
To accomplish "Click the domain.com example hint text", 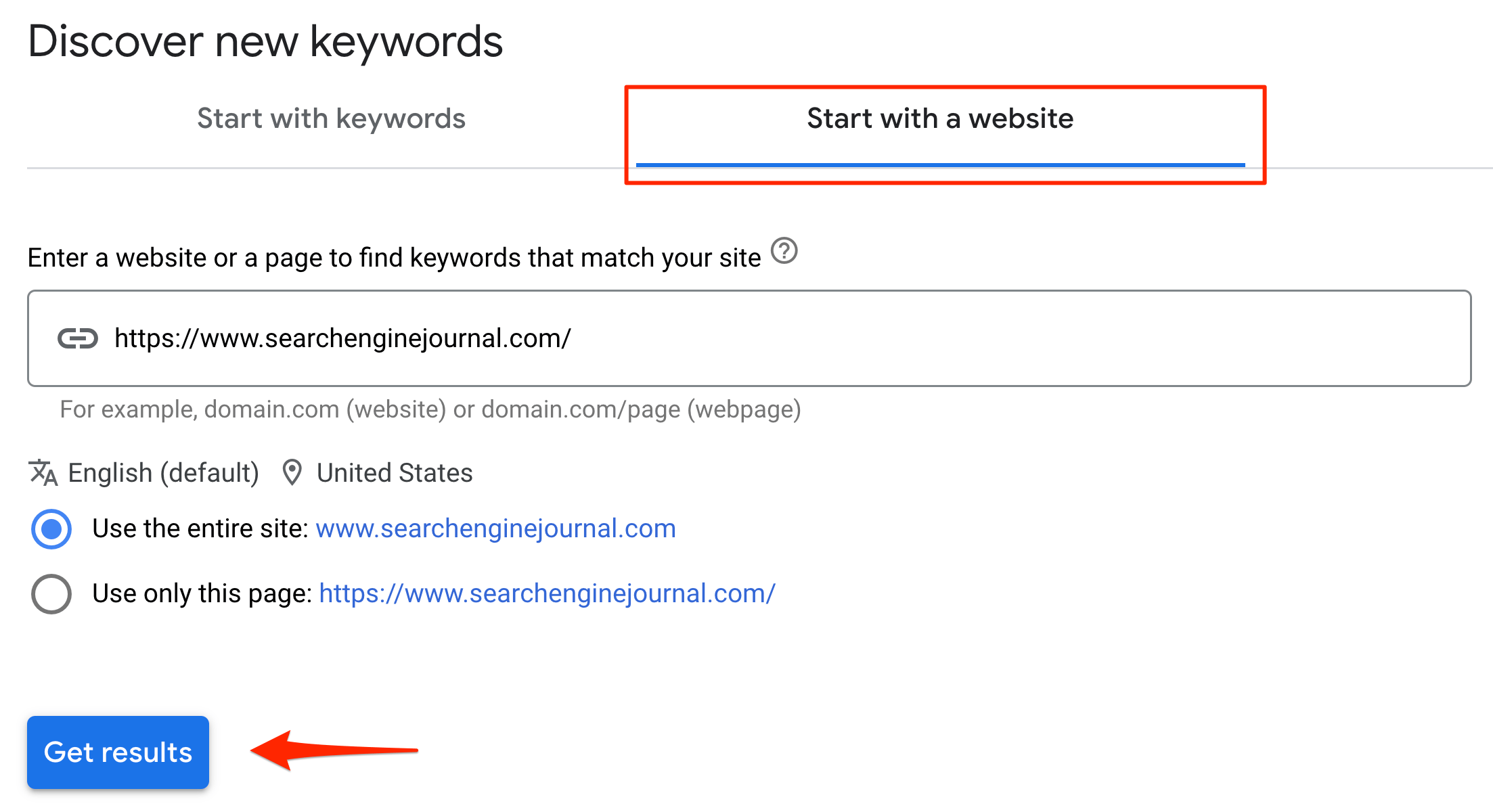I will point(430,410).
